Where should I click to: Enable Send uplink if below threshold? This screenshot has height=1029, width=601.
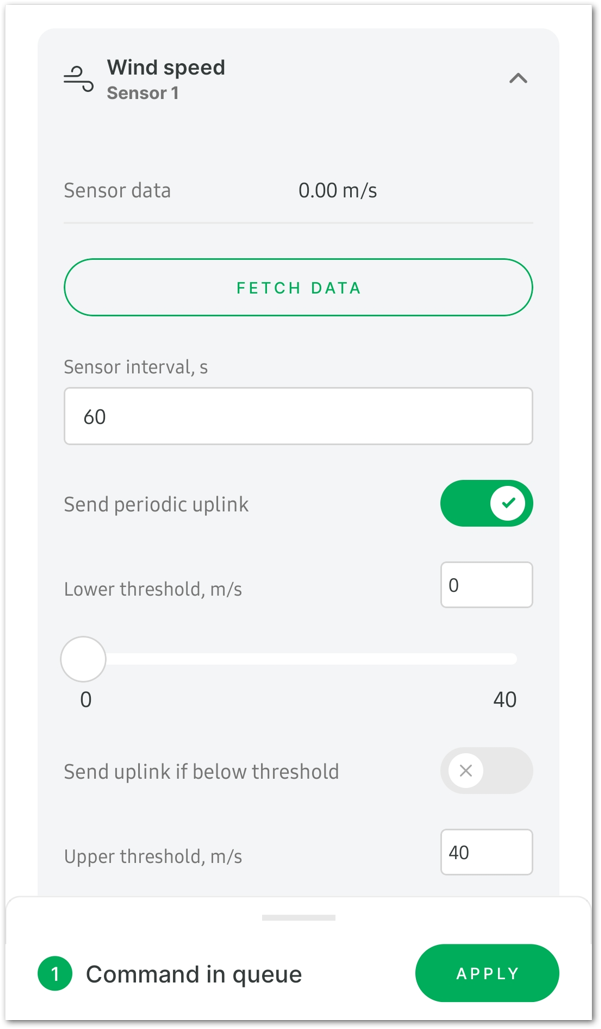(487, 770)
